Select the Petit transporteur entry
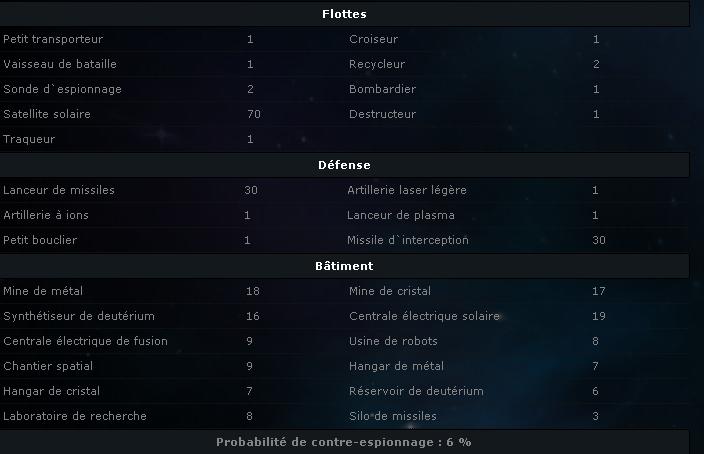 (x=53, y=39)
